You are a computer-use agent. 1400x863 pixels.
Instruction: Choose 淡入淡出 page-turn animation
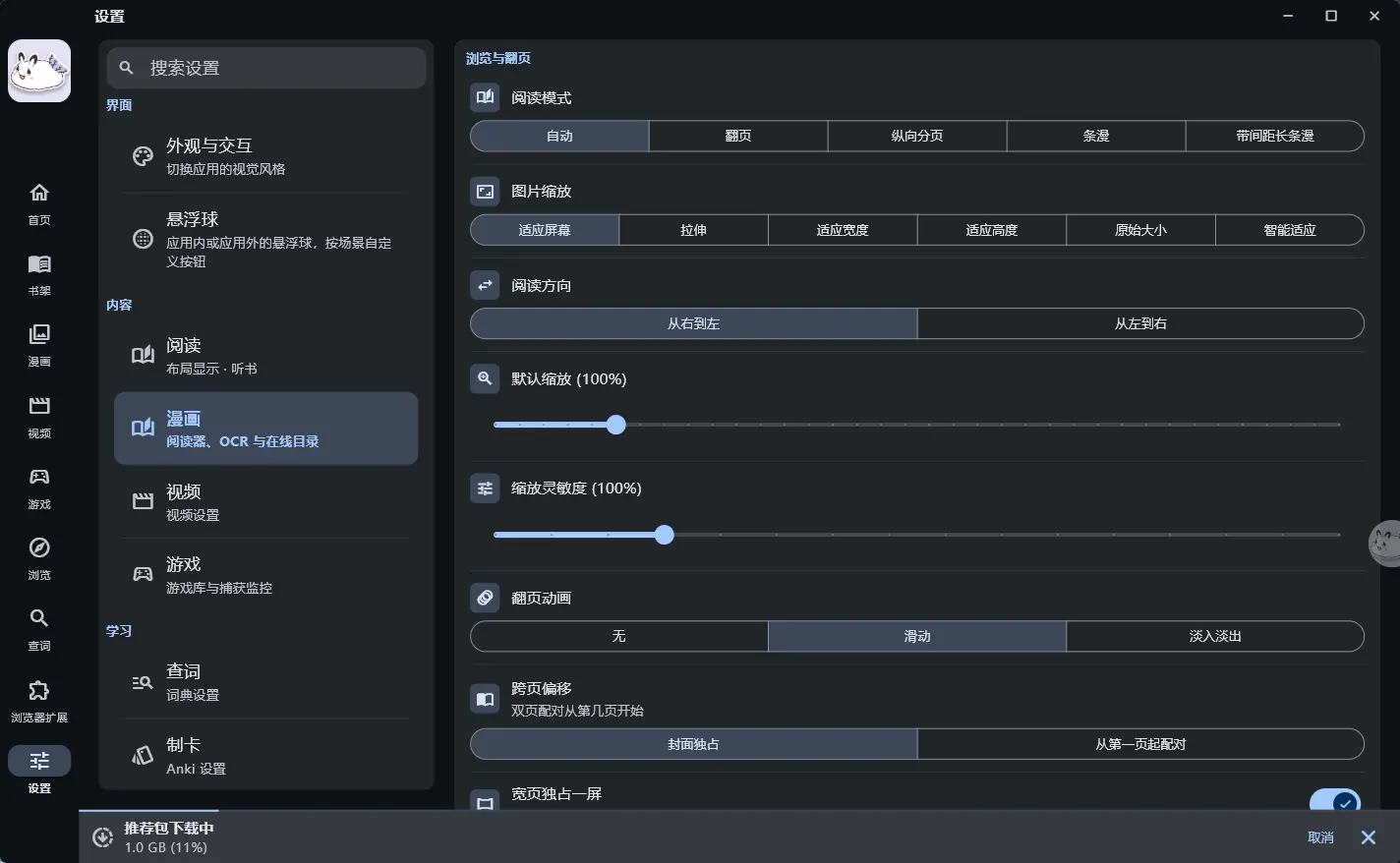pos(1215,636)
